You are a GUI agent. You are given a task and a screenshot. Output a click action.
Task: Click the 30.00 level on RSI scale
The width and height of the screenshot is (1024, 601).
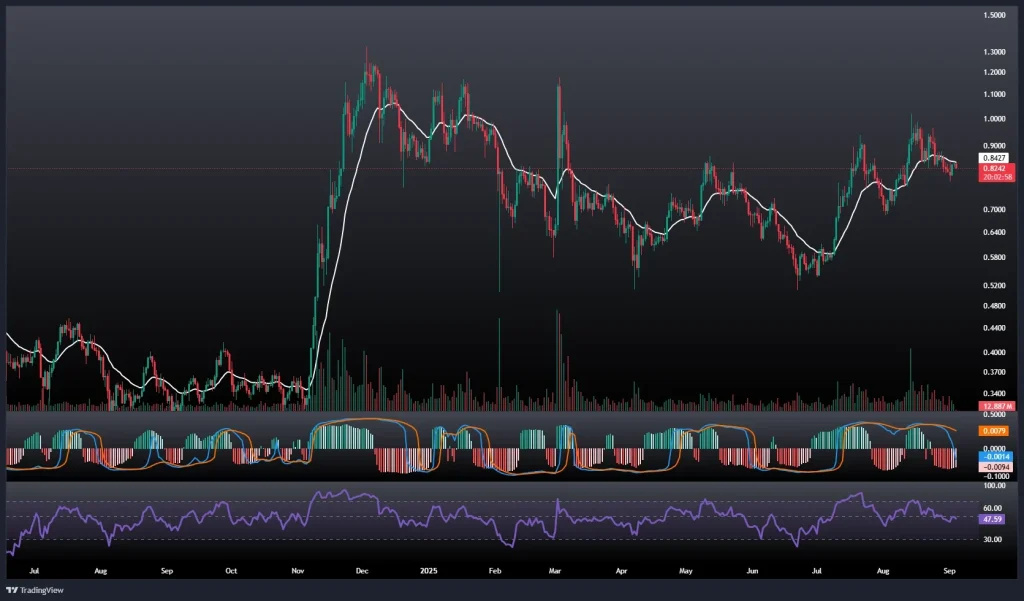(994, 539)
